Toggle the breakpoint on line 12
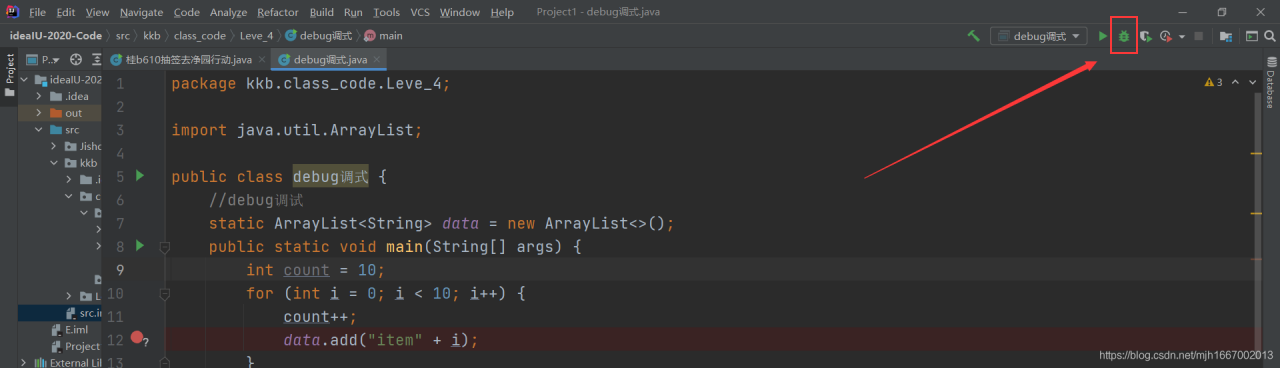Screen dimensions: 1280x368 coord(137,339)
